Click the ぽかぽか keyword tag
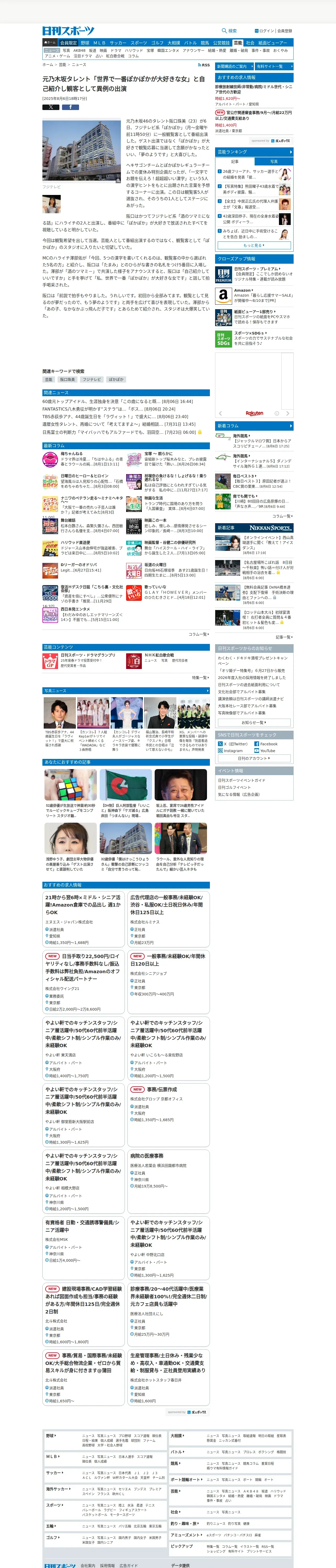The image size is (336, 1568). [116, 379]
